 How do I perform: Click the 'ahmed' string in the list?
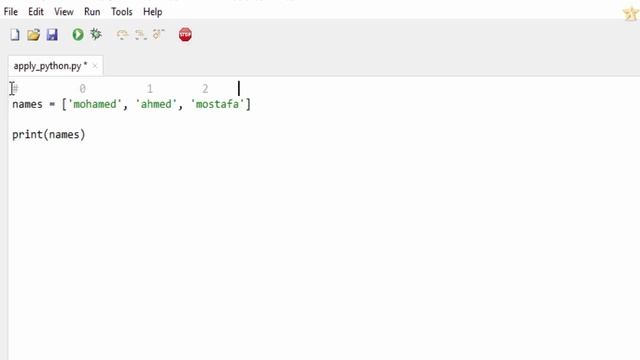click(x=156, y=104)
